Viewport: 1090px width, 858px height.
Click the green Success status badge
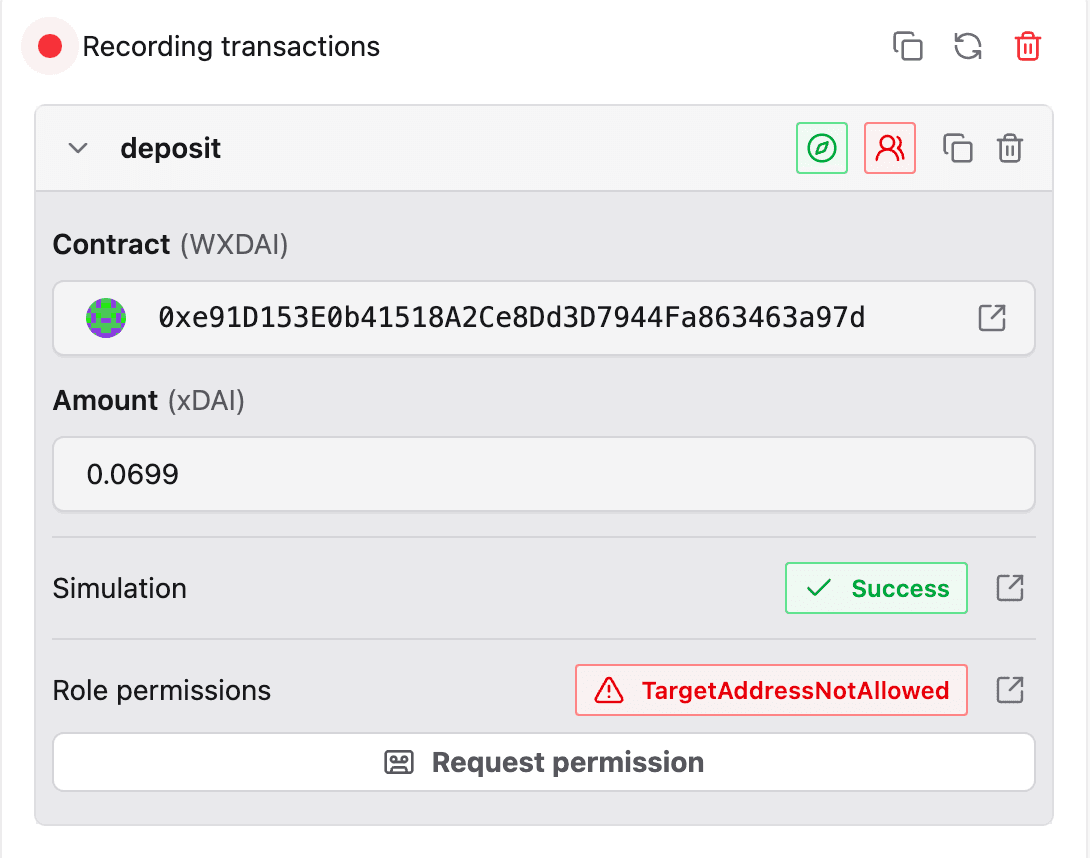(x=876, y=588)
